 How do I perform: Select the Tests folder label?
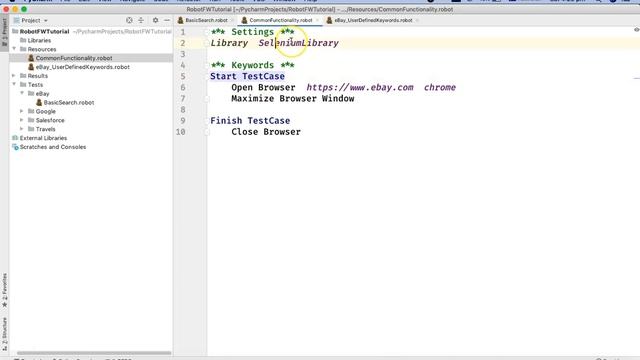(x=35, y=84)
